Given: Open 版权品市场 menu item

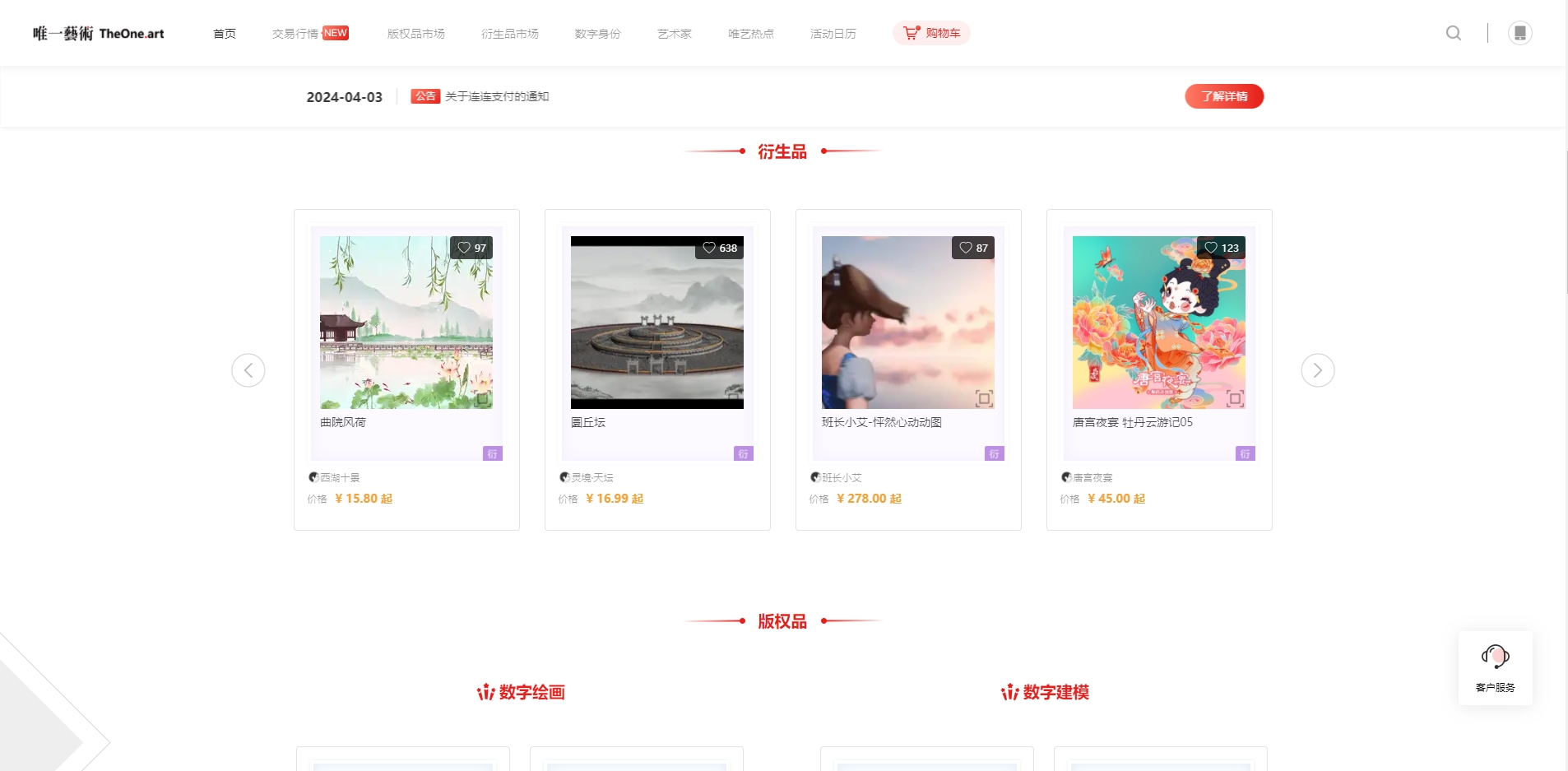Looking at the screenshot, I should (416, 34).
